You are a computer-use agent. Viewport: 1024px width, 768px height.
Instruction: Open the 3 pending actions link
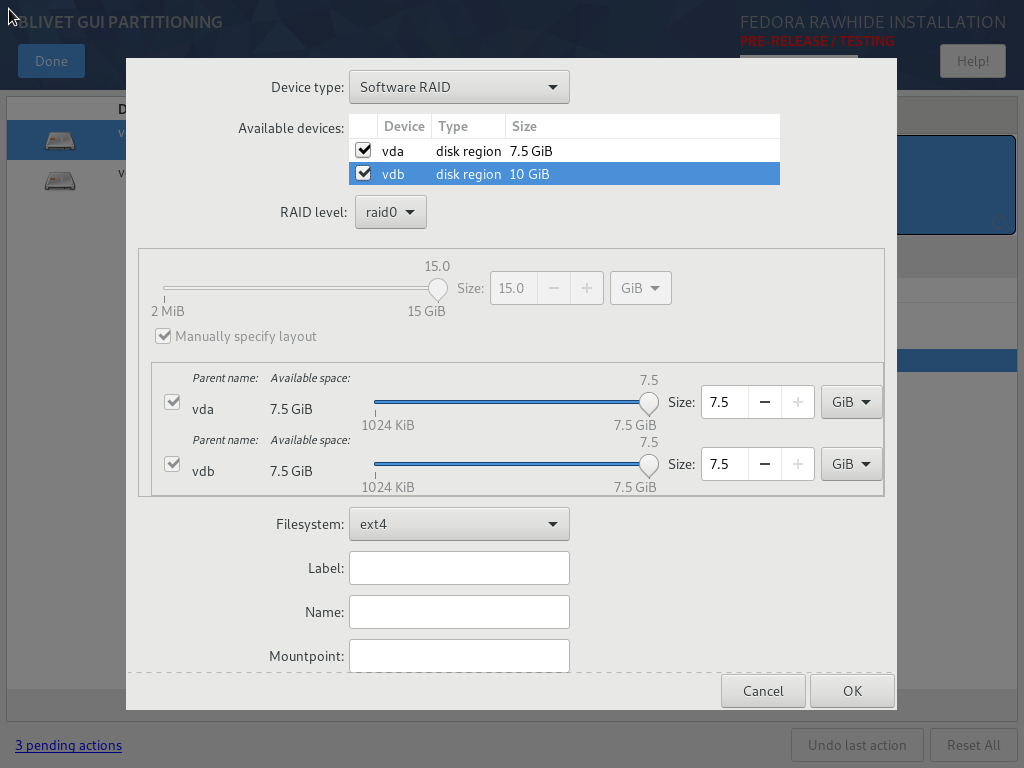(x=69, y=745)
